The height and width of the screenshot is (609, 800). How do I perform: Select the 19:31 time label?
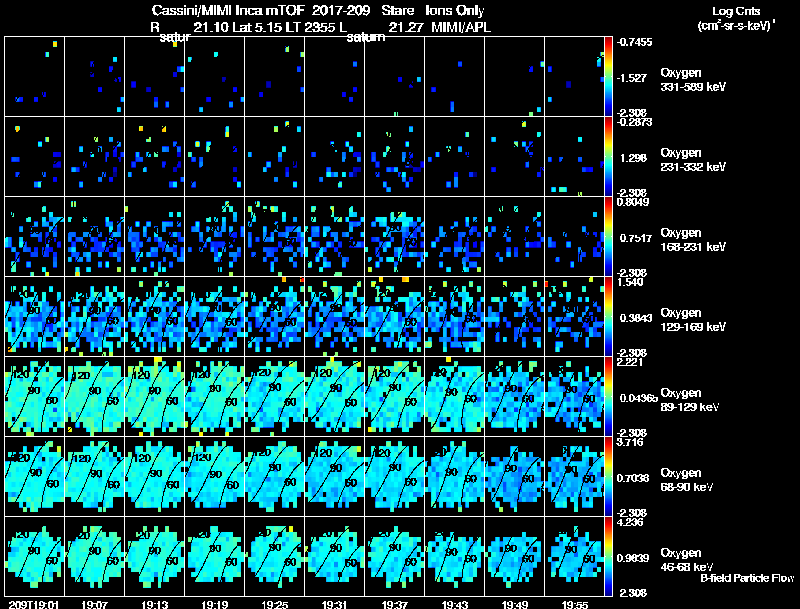tap(335, 604)
